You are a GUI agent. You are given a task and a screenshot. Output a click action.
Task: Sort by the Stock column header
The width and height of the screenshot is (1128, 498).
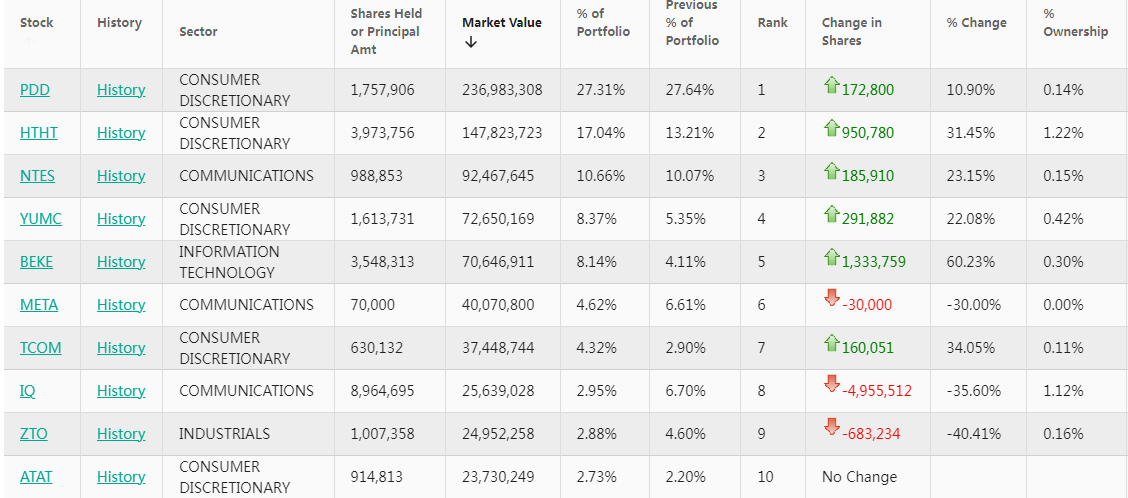pos(37,23)
